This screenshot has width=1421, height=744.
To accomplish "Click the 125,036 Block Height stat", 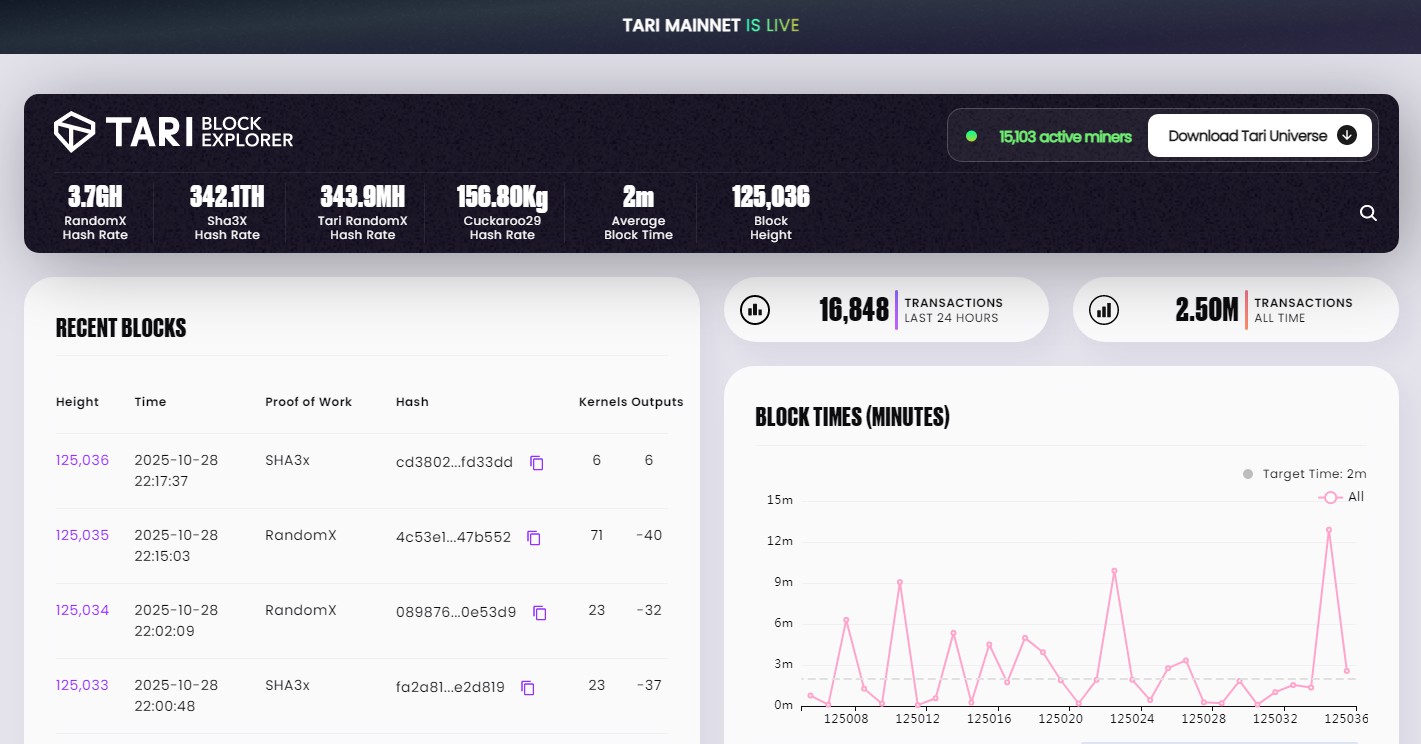I will [x=770, y=213].
